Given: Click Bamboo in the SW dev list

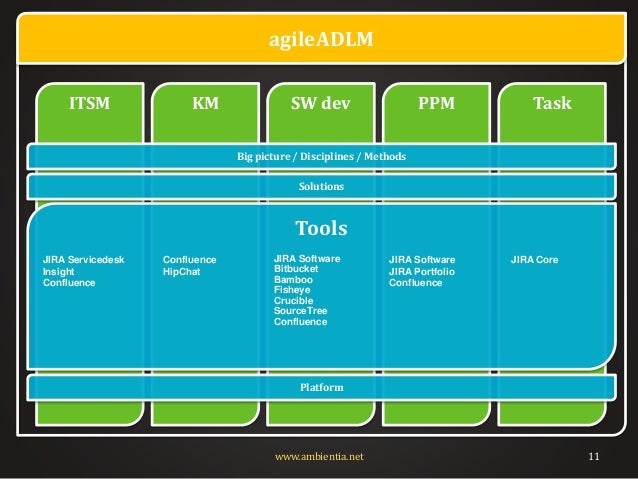Looking at the screenshot, I should coord(293,280).
